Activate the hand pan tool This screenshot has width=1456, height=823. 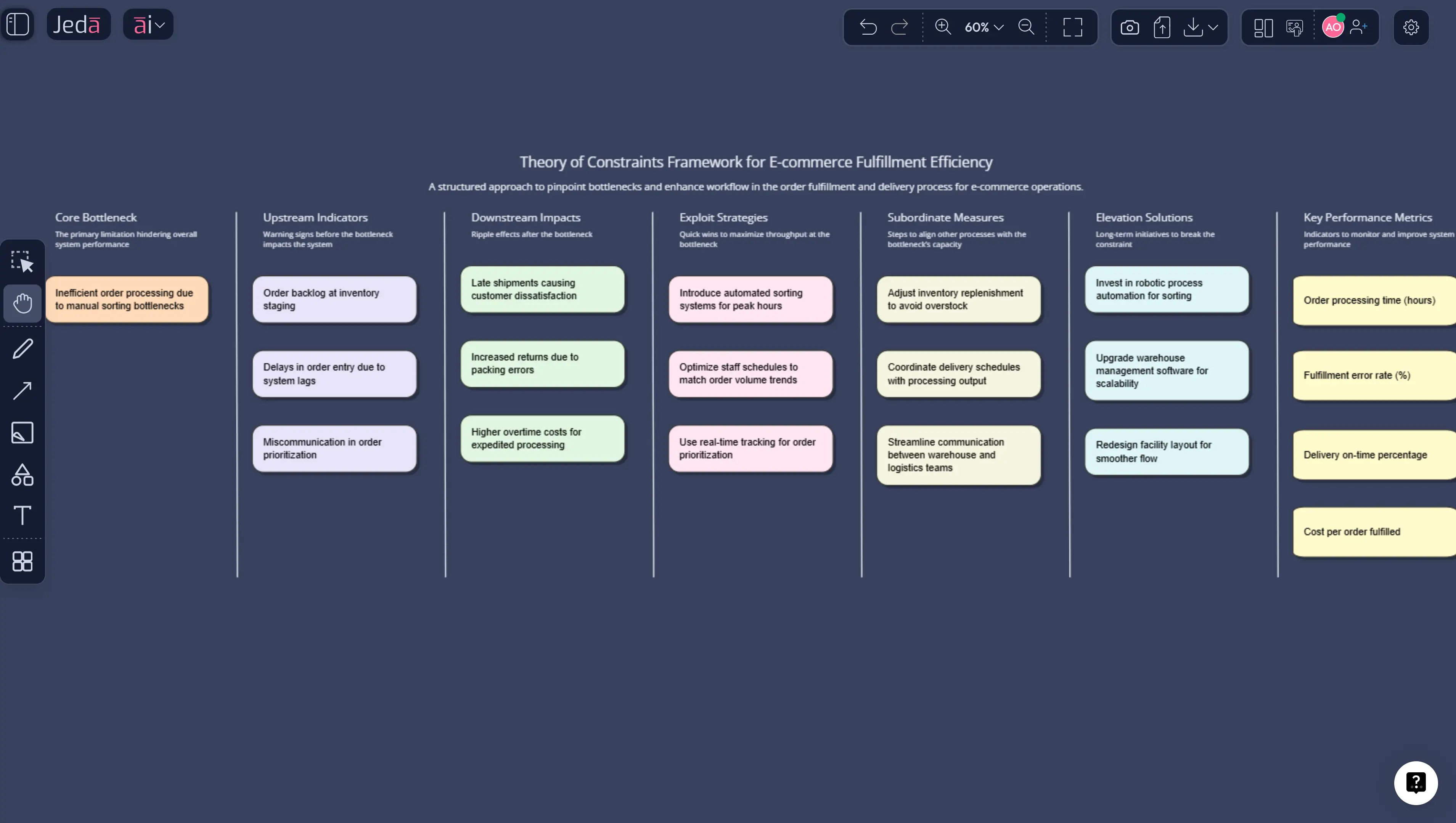(22, 303)
